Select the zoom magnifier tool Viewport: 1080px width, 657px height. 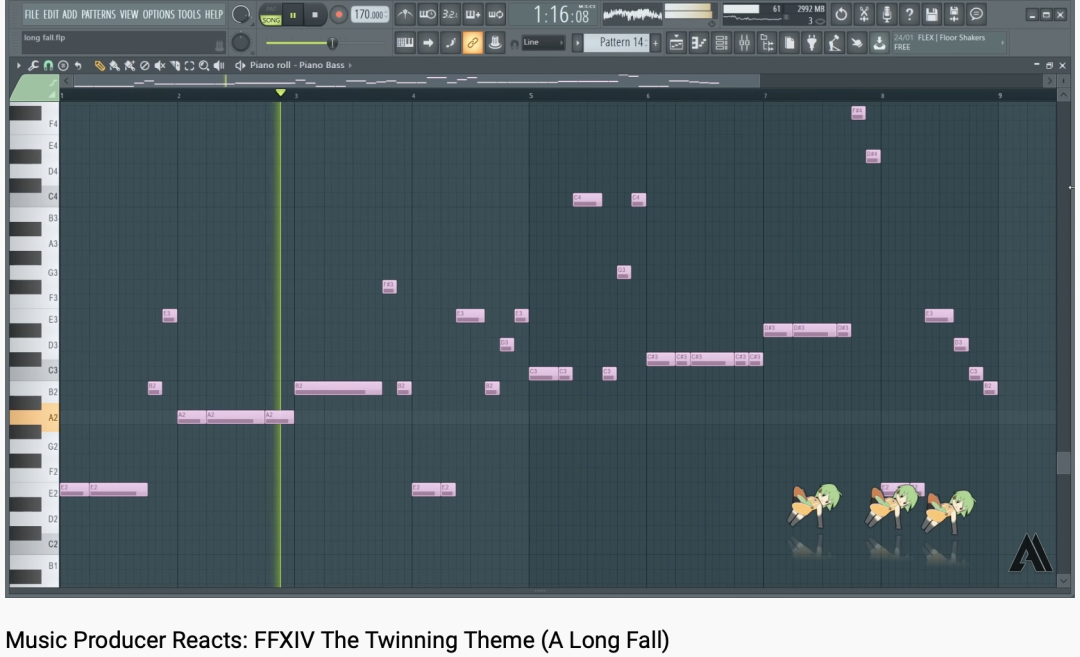coord(204,65)
